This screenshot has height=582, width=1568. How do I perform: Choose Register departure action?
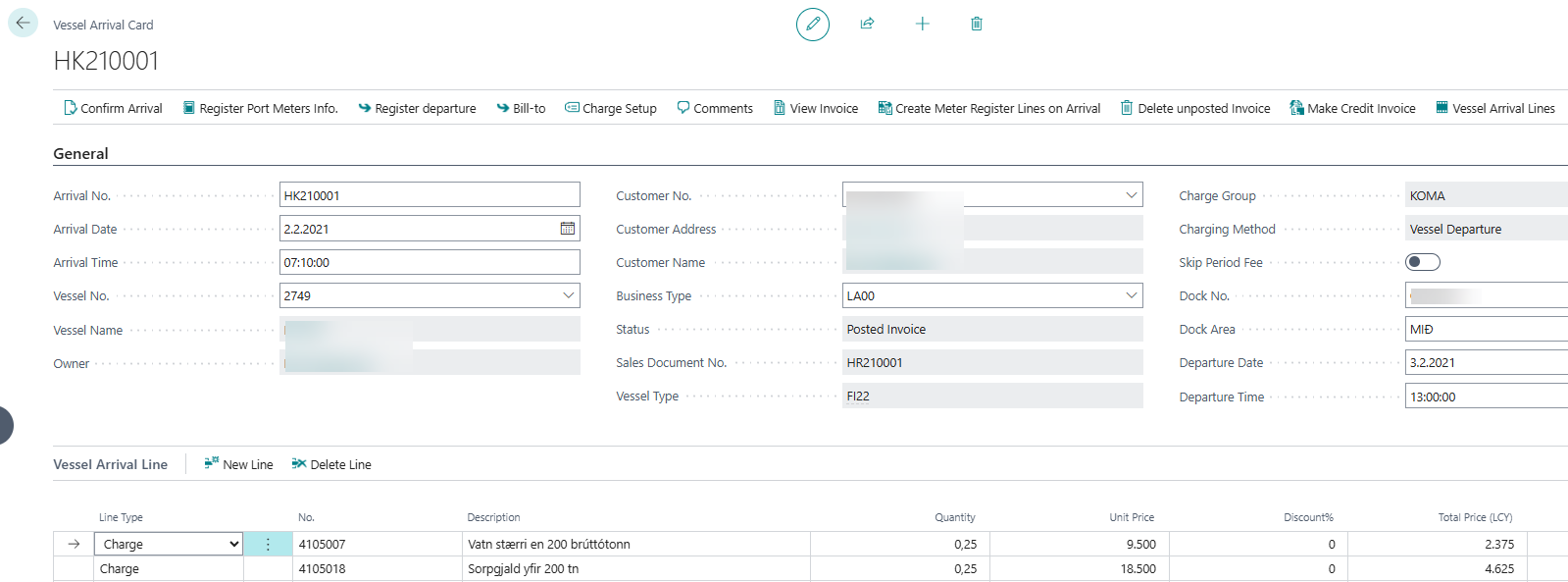click(x=417, y=108)
